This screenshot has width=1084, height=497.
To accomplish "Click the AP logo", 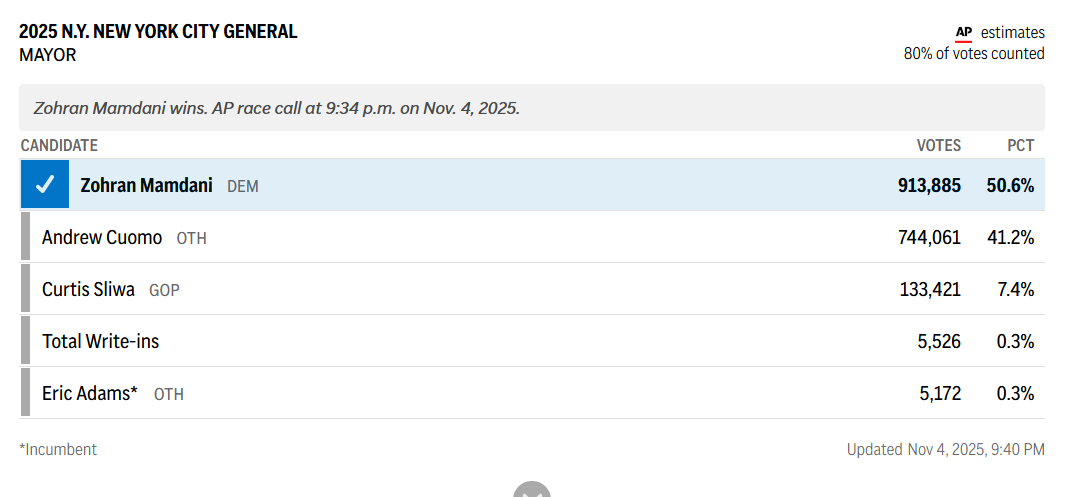I will (964, 33).
